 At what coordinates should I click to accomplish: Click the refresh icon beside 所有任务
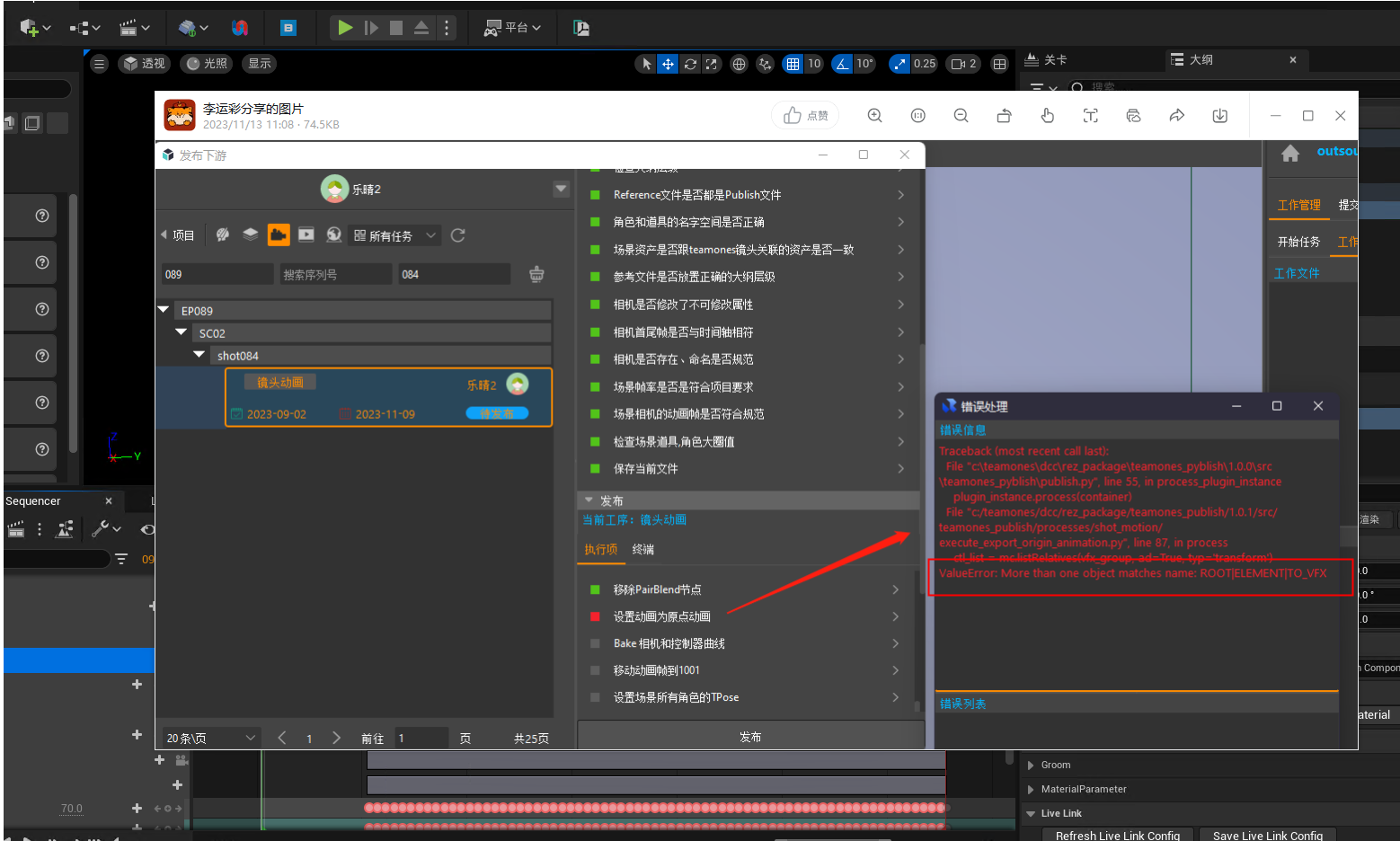(457, 235)
